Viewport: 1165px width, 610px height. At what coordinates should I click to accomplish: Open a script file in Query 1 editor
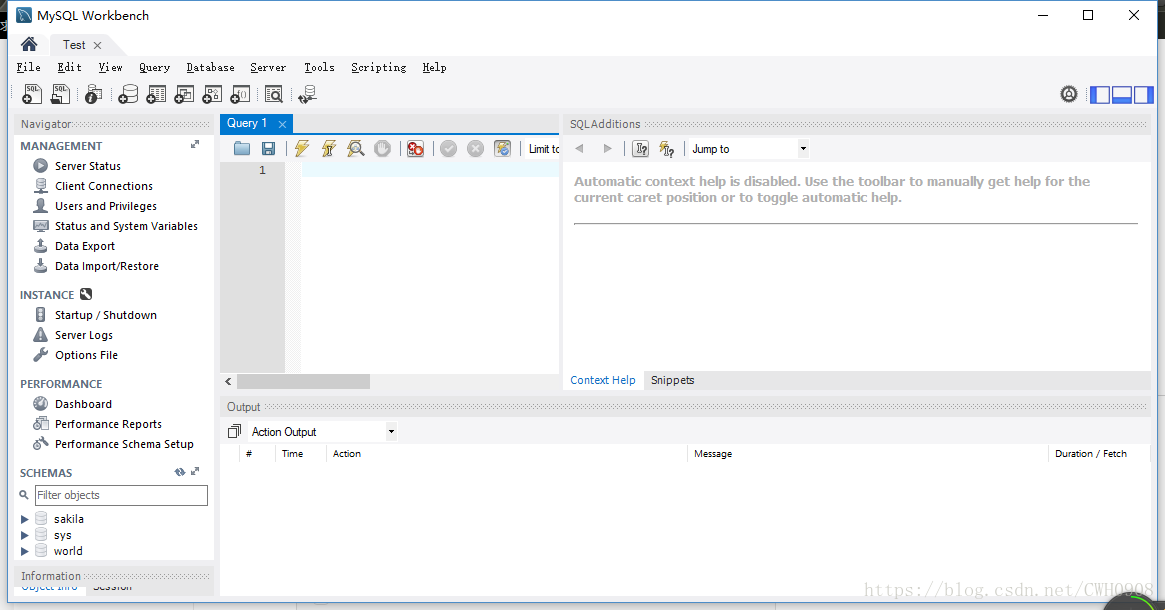241,149
